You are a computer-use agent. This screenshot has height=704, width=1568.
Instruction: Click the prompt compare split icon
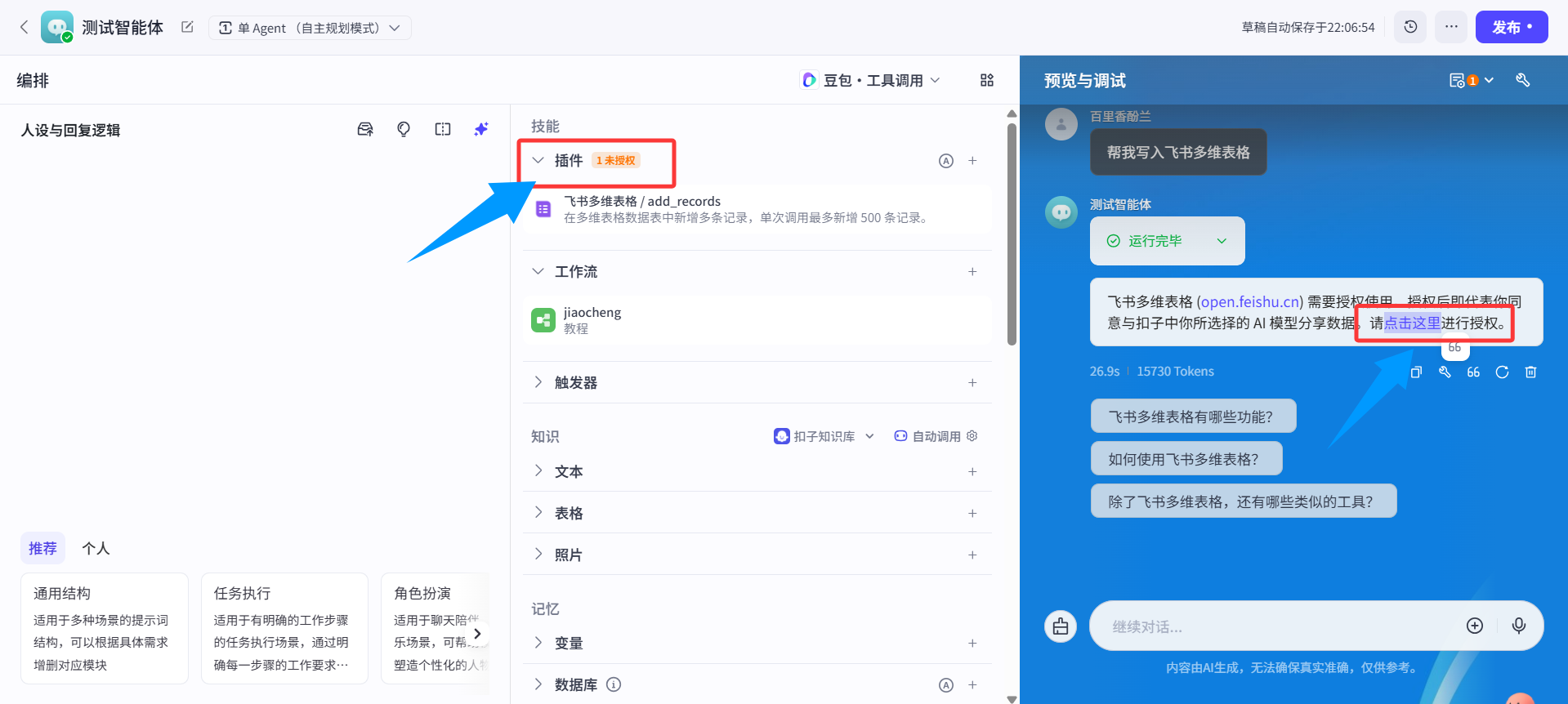coord(443,129)
